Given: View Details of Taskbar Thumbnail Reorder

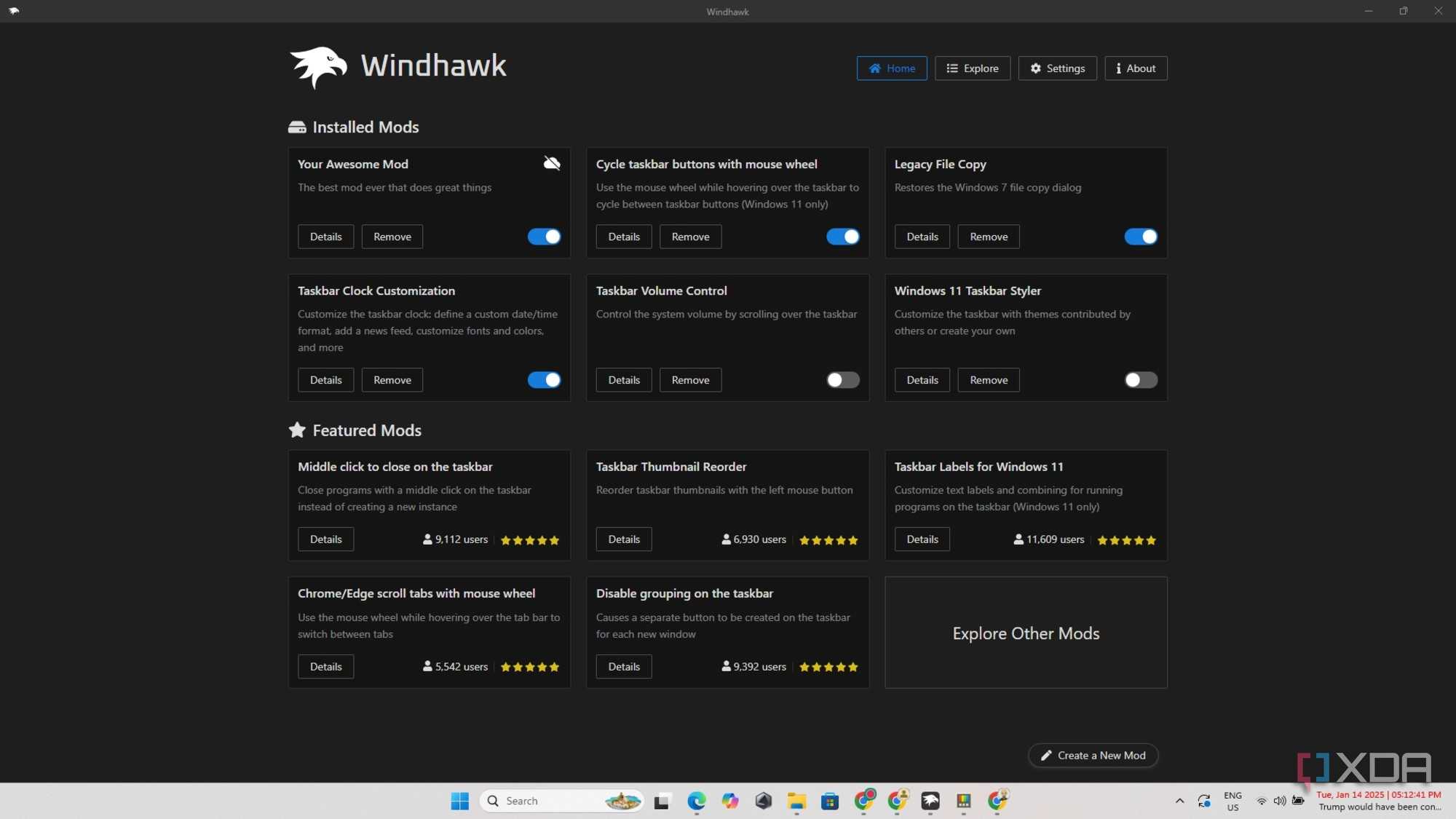Looking at the screenshot, I should pos(624,539).
